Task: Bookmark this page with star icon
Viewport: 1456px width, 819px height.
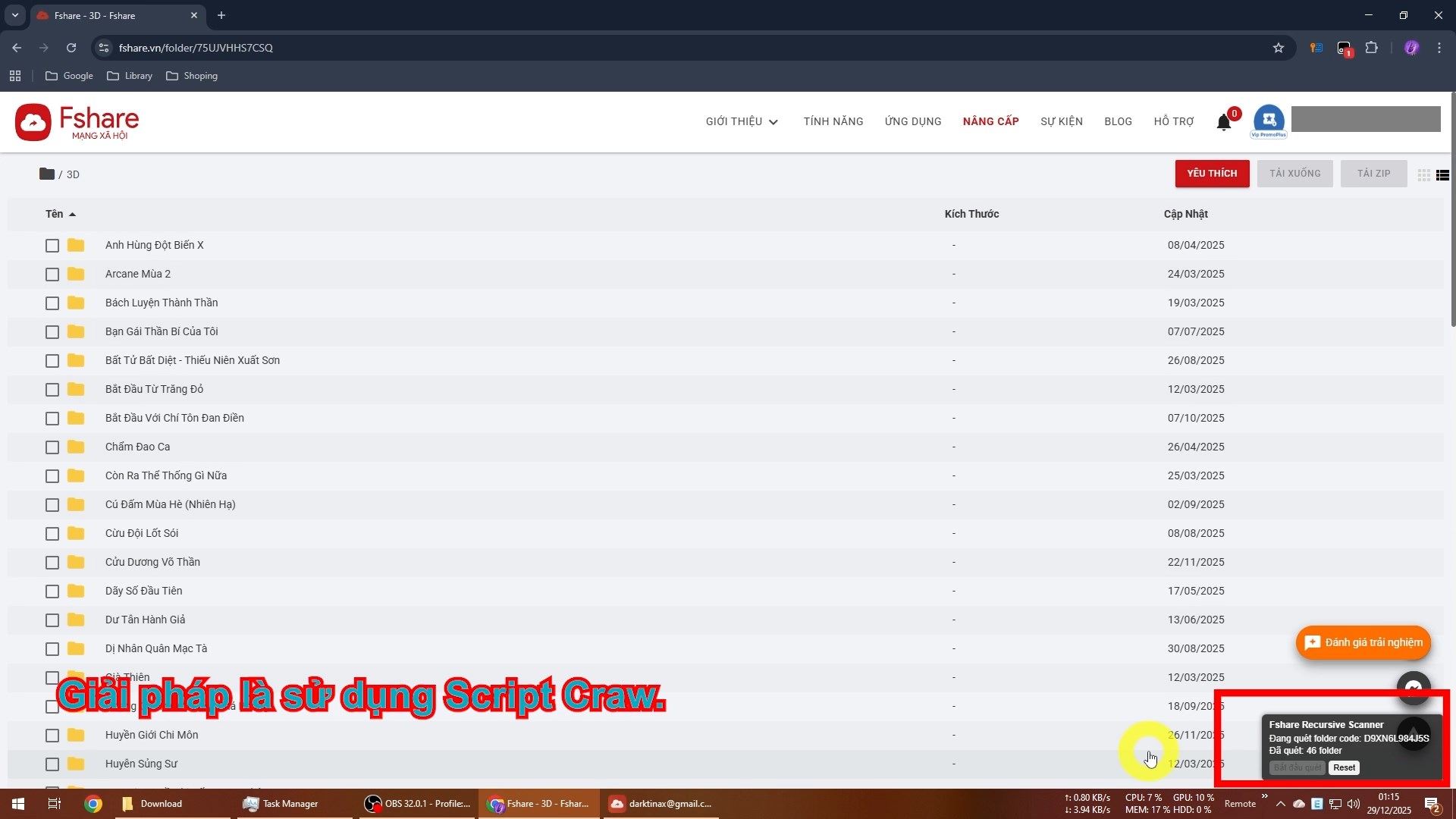Action: tap(1279, 48)
